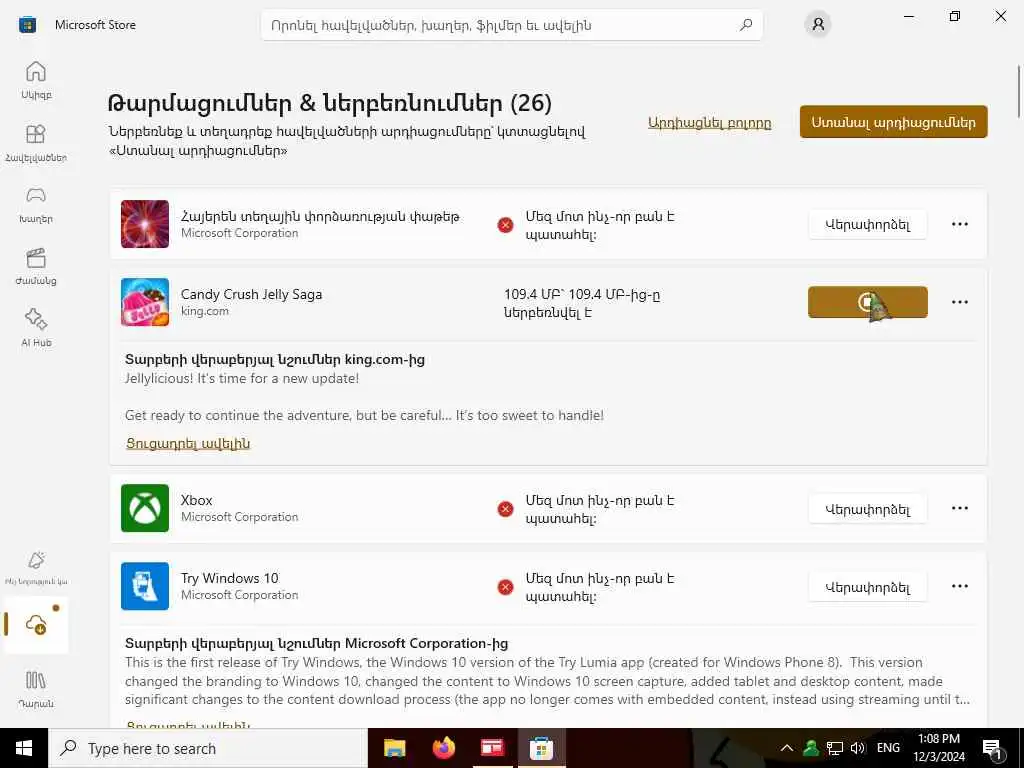1024x768 pixels.
Task: Click the Try Windows 10 app icon
Action: pyautogui.click(x=145, y=586)
